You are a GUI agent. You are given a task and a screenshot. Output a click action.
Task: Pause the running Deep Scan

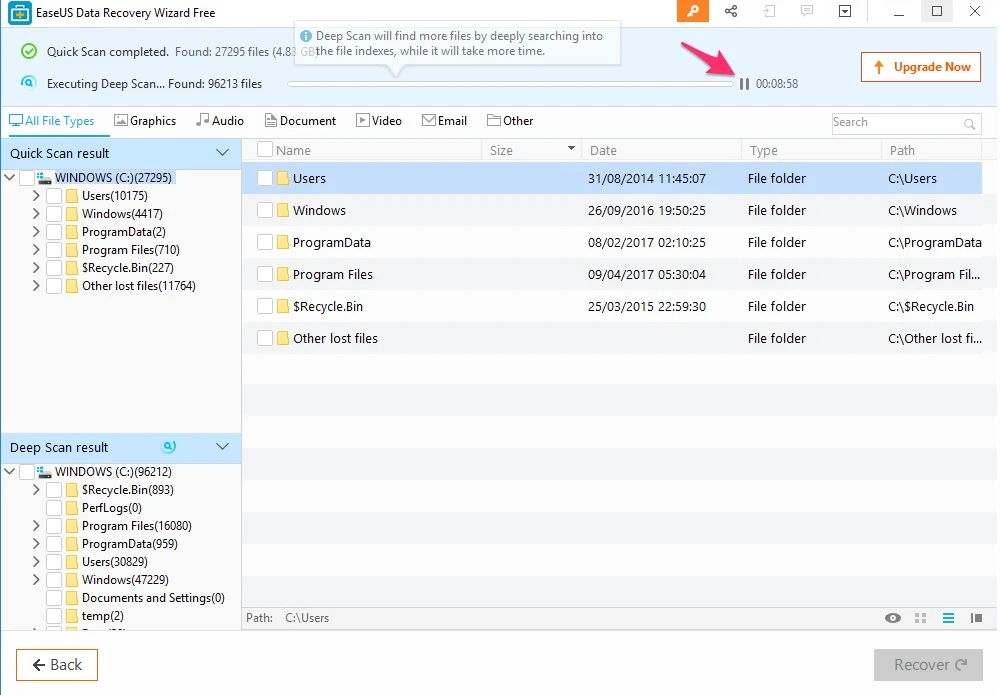(744, 84)
